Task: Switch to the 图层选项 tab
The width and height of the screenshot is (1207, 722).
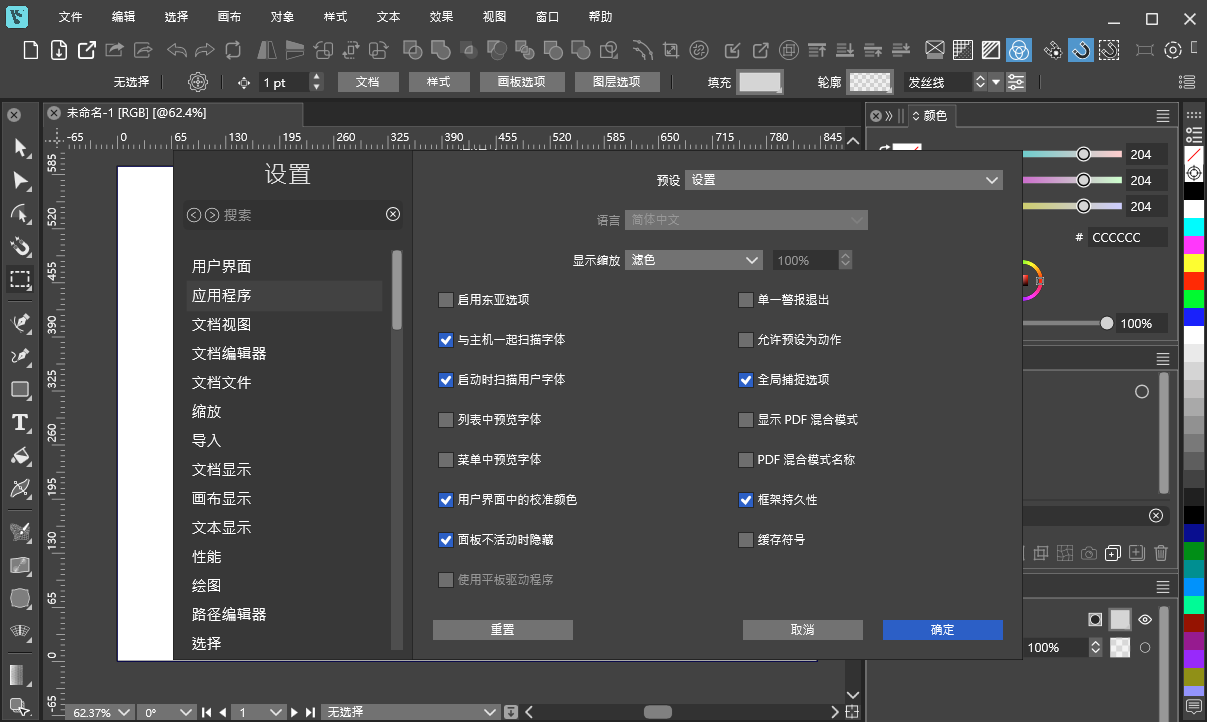Action: point(617,81)
